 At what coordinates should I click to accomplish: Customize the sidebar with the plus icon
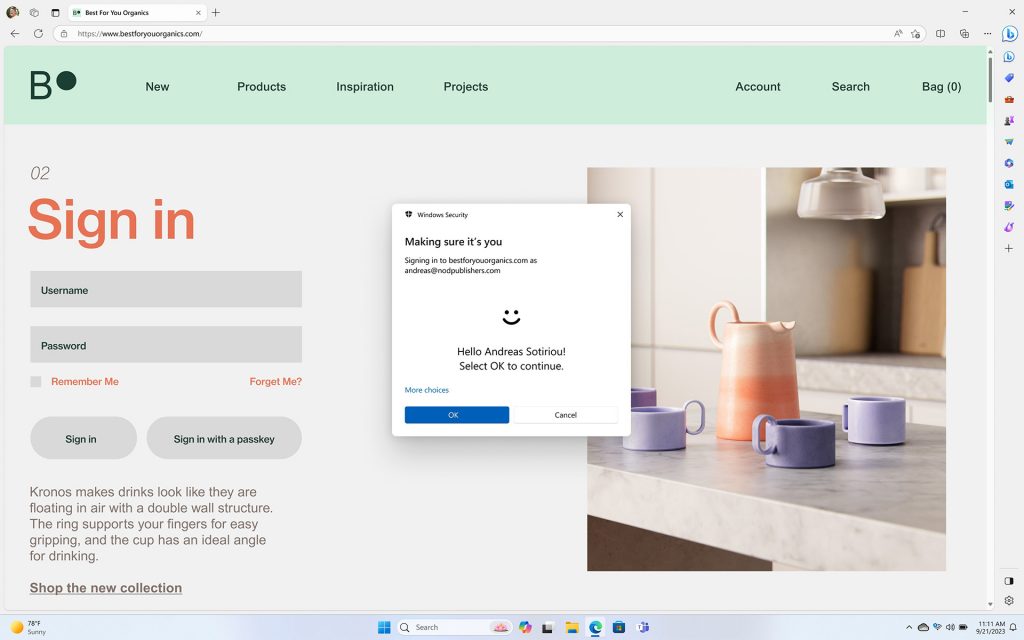click(x=1008, y=248)
